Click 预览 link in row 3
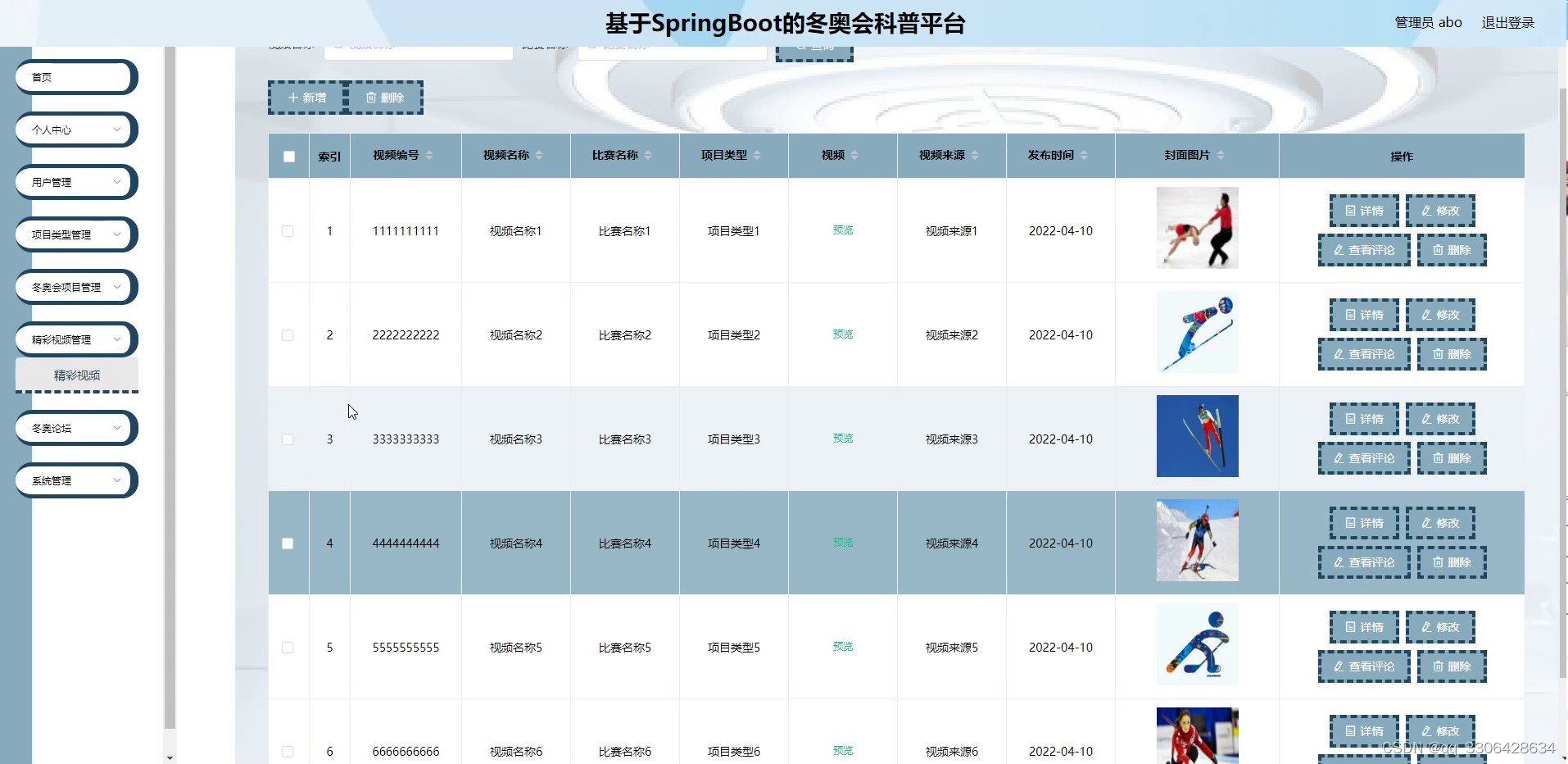This screenshot has height=764, width=1568. [x=843, y=439]
